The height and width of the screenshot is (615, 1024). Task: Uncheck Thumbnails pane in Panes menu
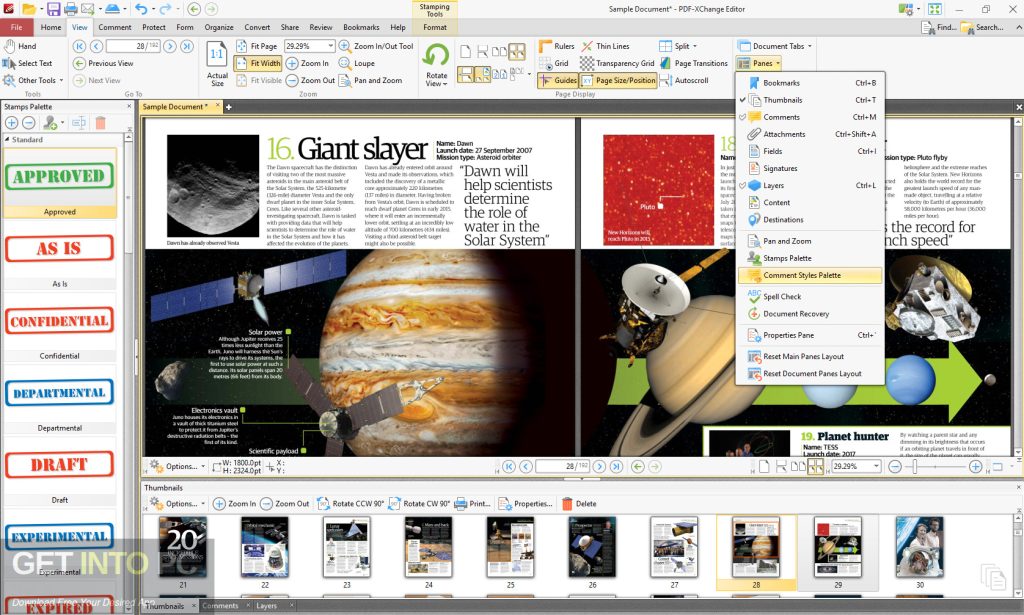pyautogui.click(x=810, y=100)
